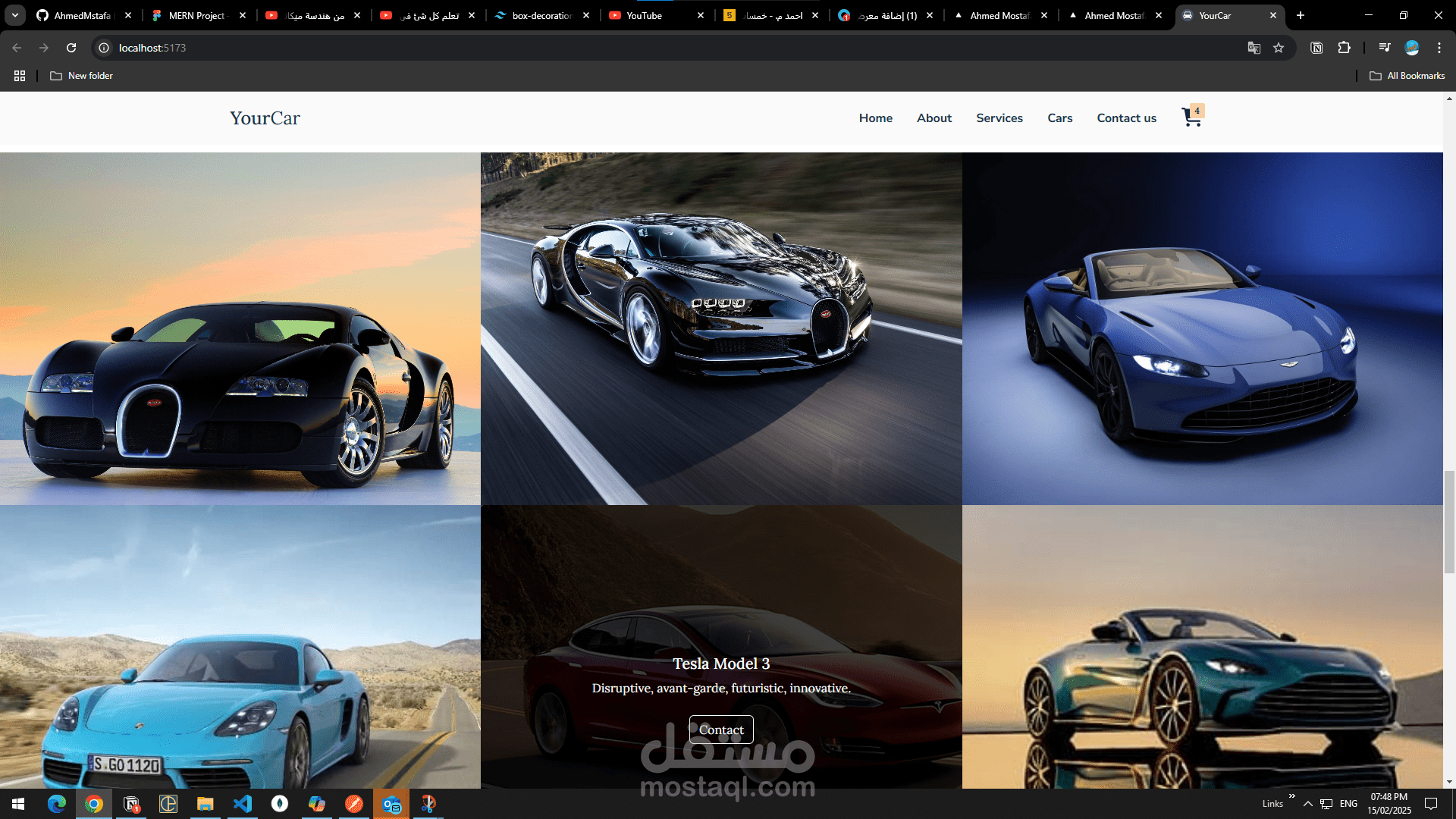The image size is (1456, 819).
Task: Open the Extensions puzzle icon
Action: coord(1344,48)
